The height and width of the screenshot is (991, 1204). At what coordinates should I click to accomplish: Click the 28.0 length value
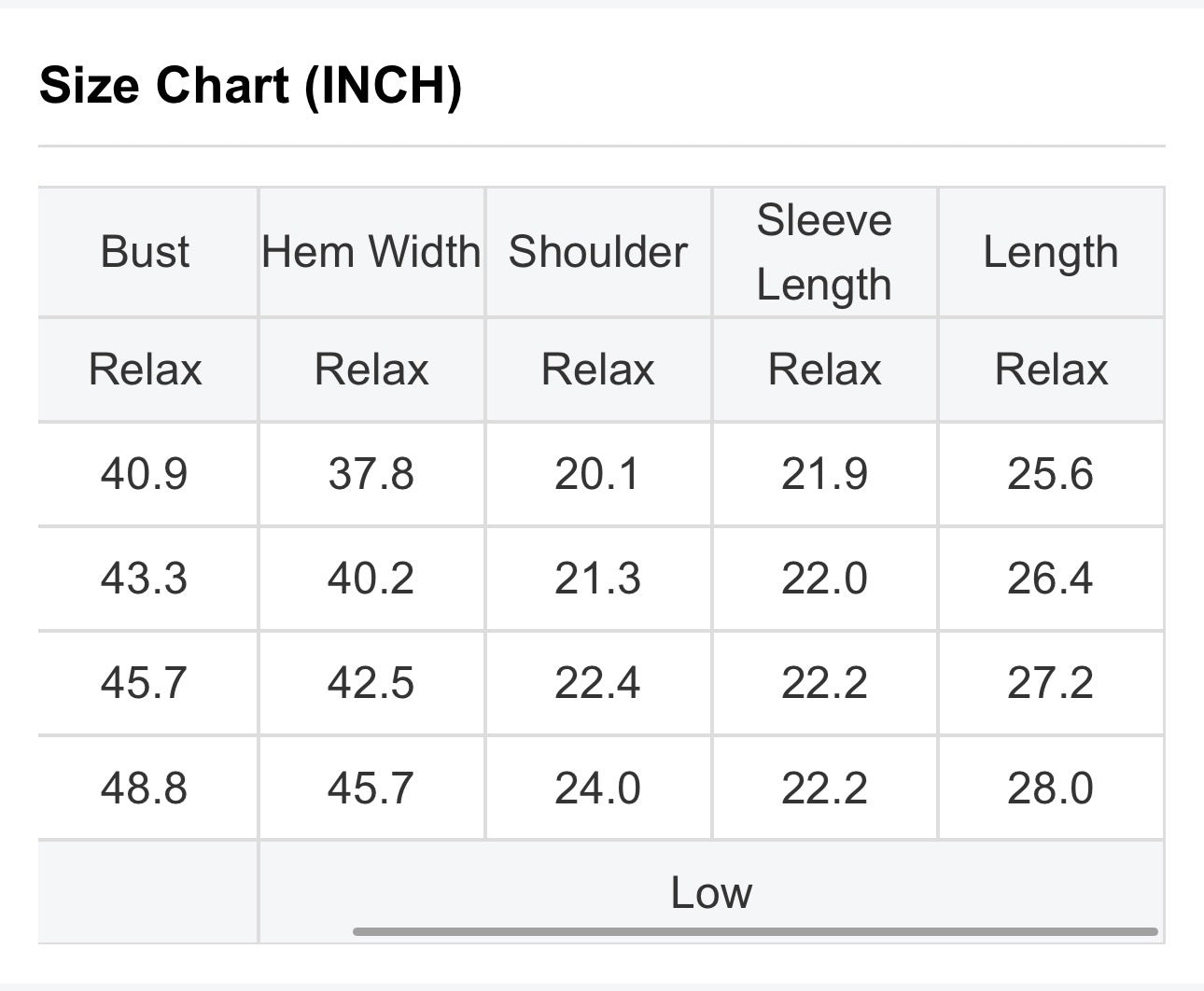1051,789
